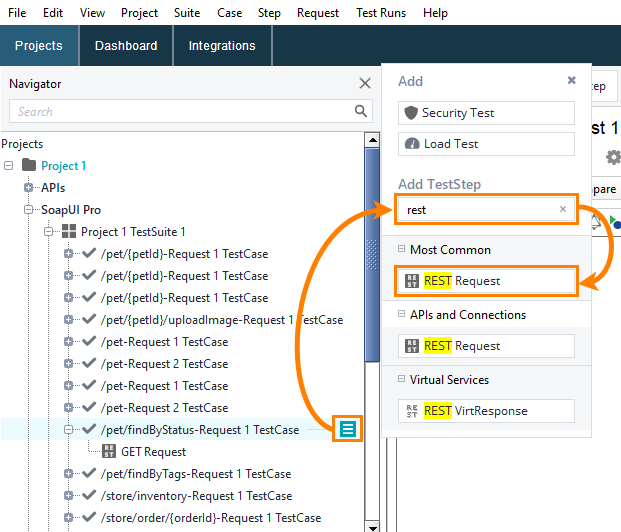Click the Navigator scrollbar up arrow

click(372, 140)
